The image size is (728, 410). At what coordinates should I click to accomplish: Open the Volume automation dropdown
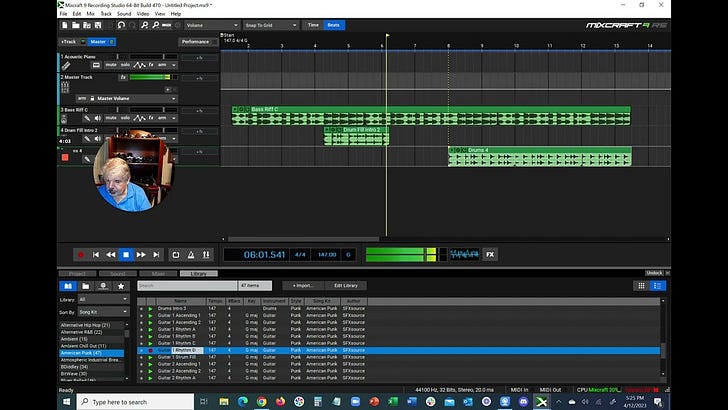click(x=212, y=25)
